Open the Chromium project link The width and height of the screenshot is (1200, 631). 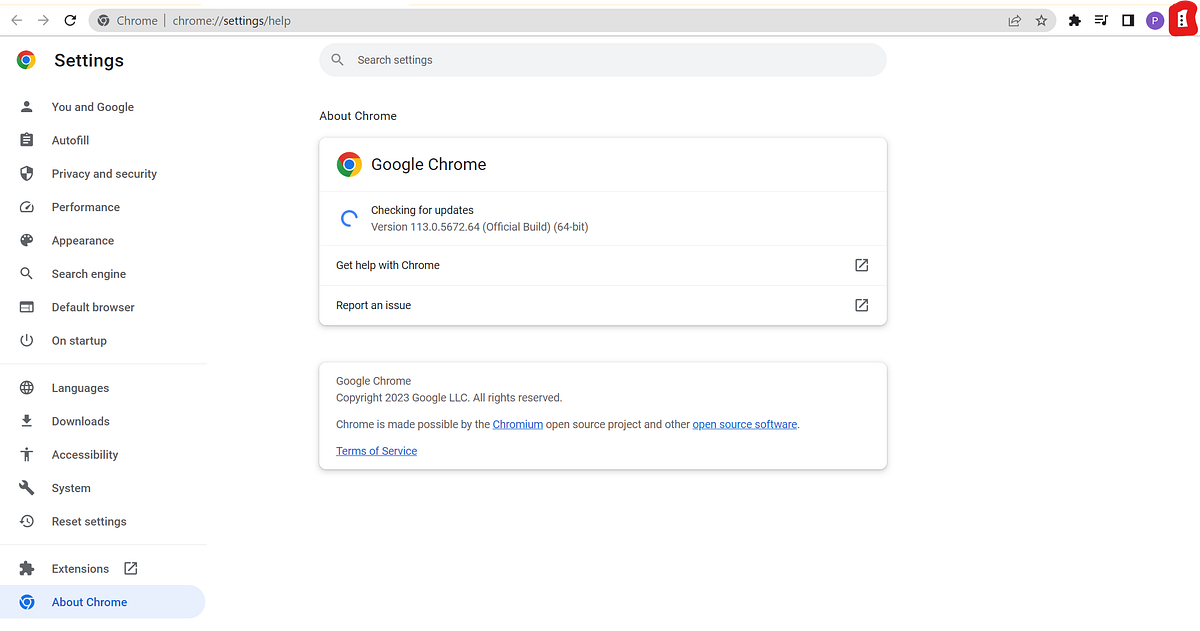[x=518, y=424]
